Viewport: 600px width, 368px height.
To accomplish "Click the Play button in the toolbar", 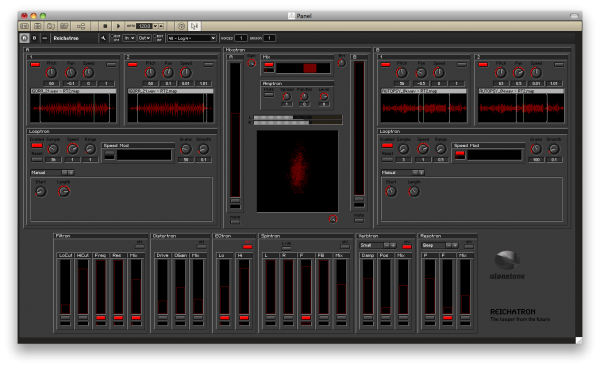I will [118, 26].
